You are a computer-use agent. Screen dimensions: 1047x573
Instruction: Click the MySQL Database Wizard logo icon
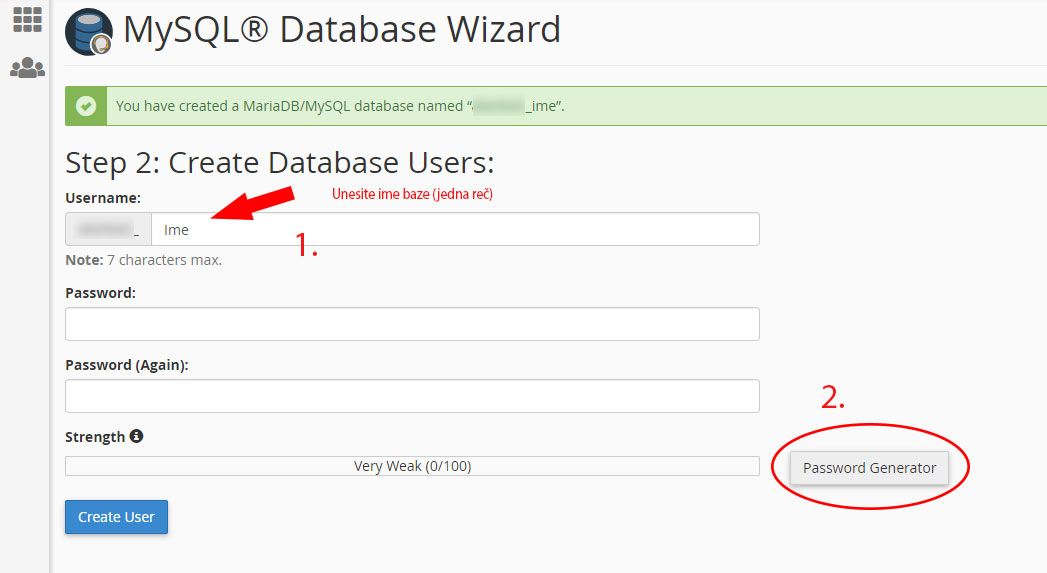coord(89,32)
